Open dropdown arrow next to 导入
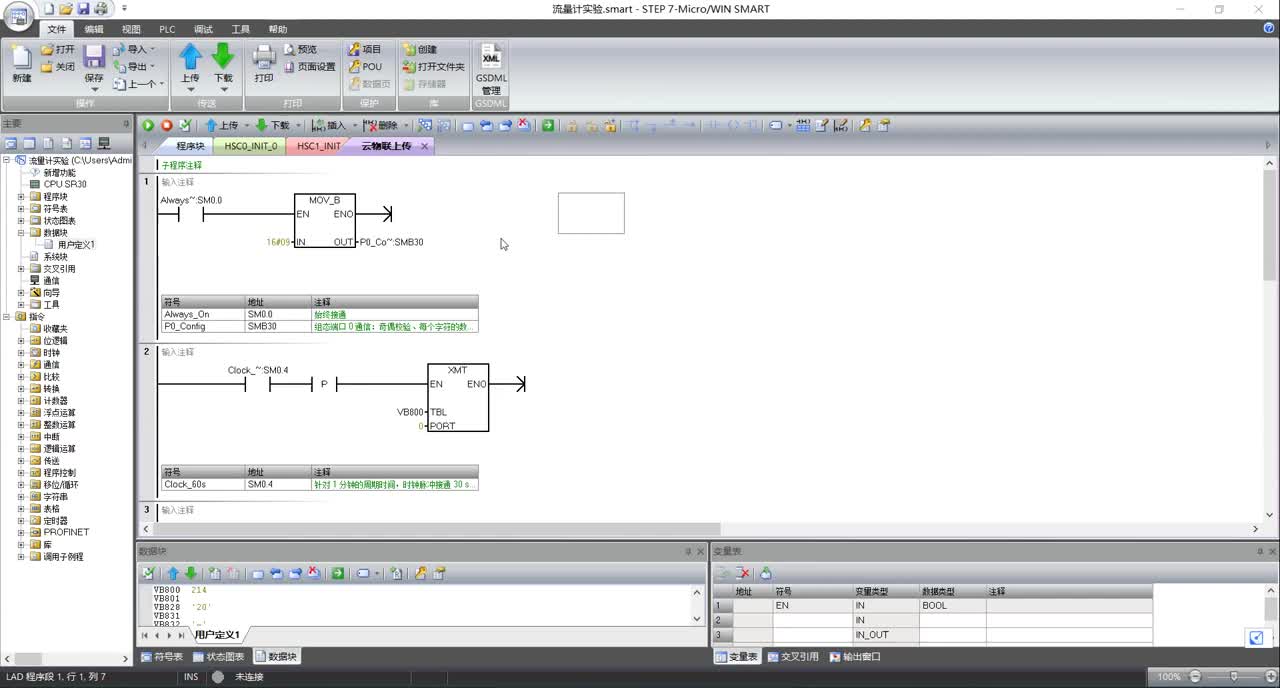This screenshot has height=688, width=1280. tap(152, 50)
